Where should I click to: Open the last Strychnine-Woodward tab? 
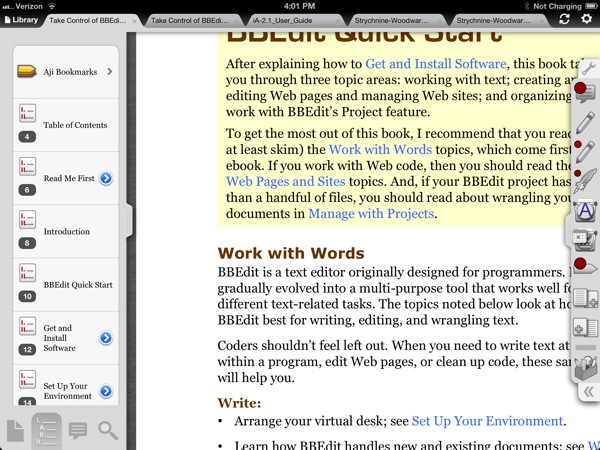point(493,20)
